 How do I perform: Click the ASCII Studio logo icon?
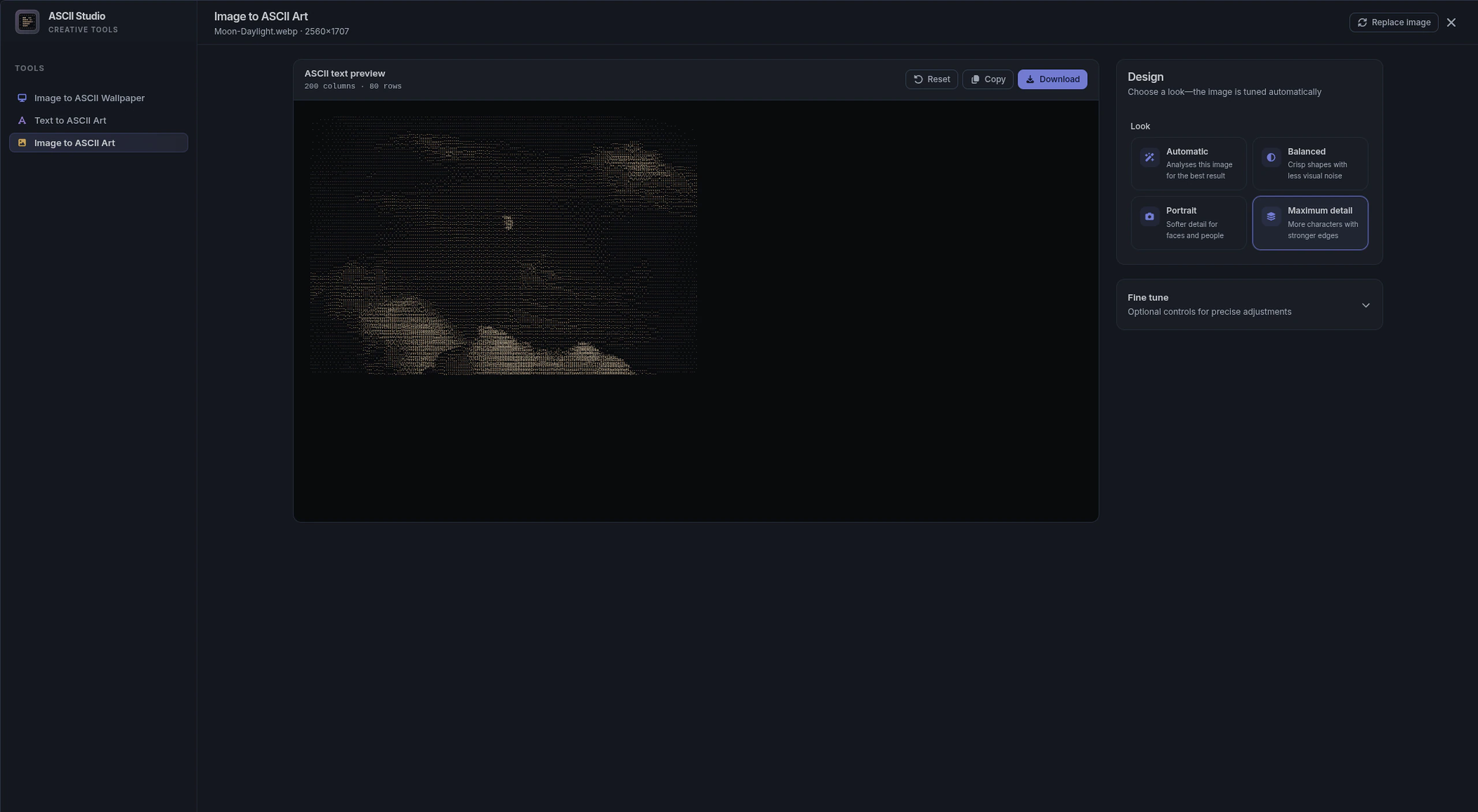(27, 22)
